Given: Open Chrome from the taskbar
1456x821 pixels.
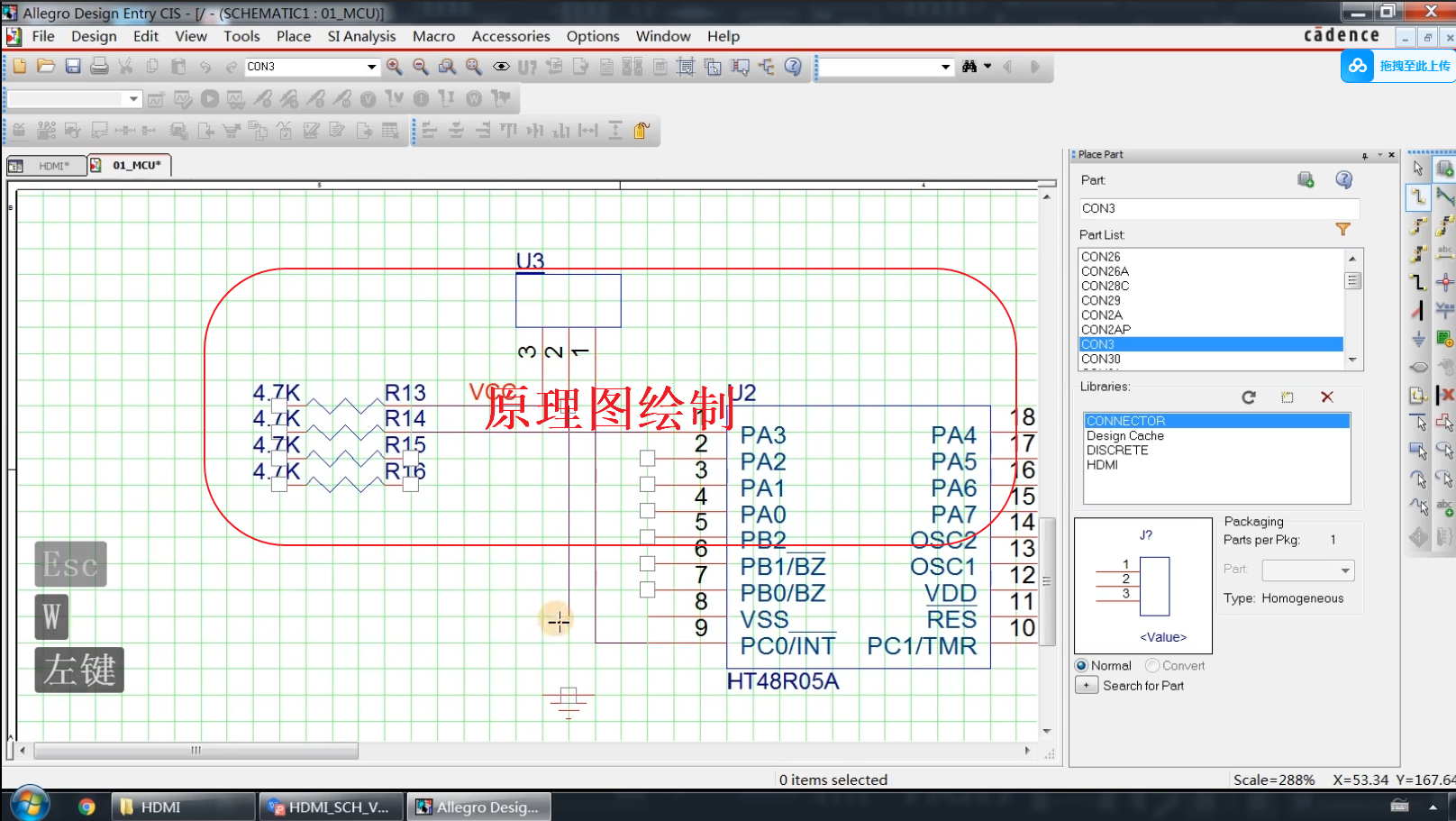Looking at the screenshot, I should tap(86, 807).
